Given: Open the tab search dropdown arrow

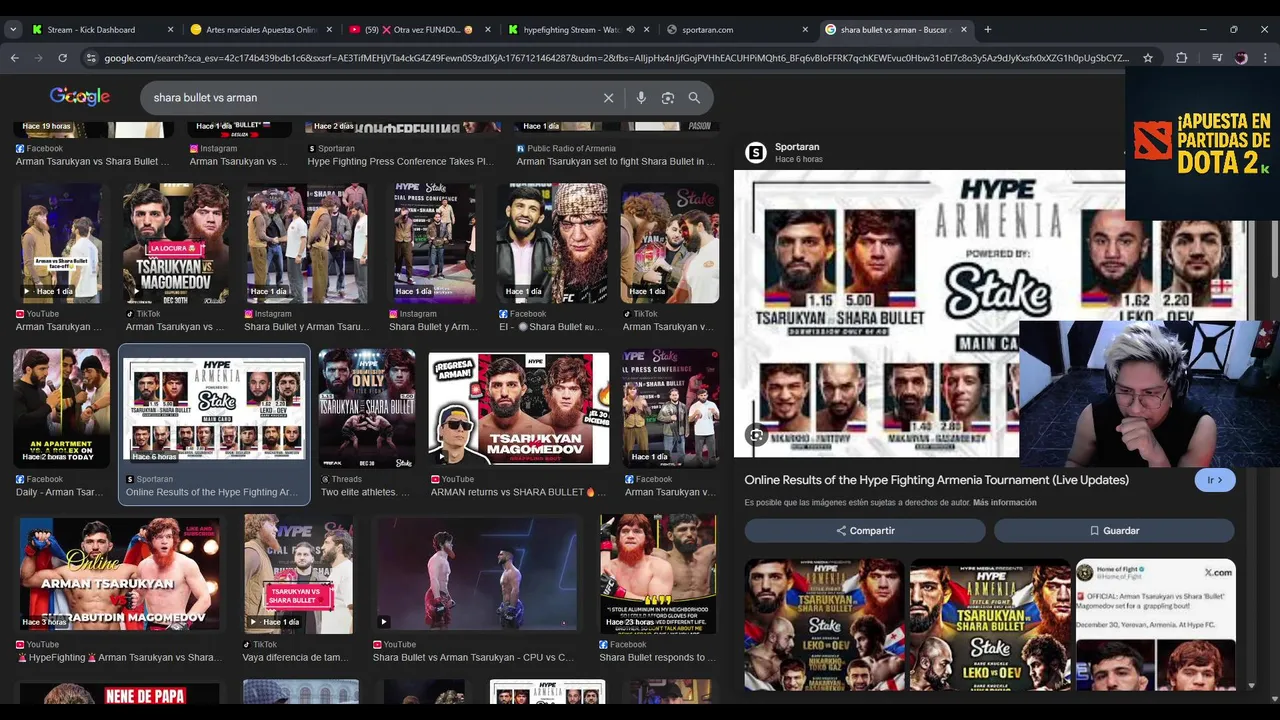Looking at the screenshot, I should (13, 30).
